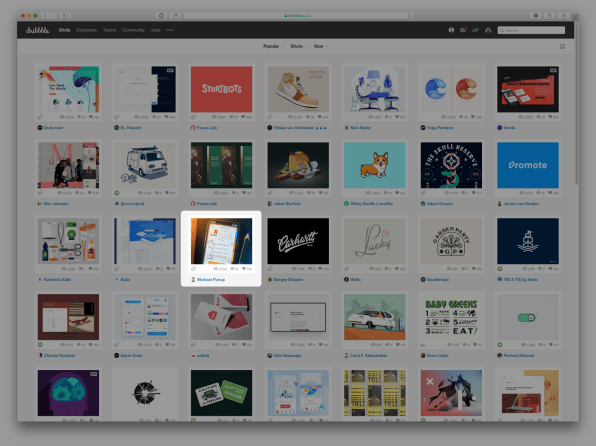
Task: Open Michael Flarup's profile link
Action: (x=211, y=279)
